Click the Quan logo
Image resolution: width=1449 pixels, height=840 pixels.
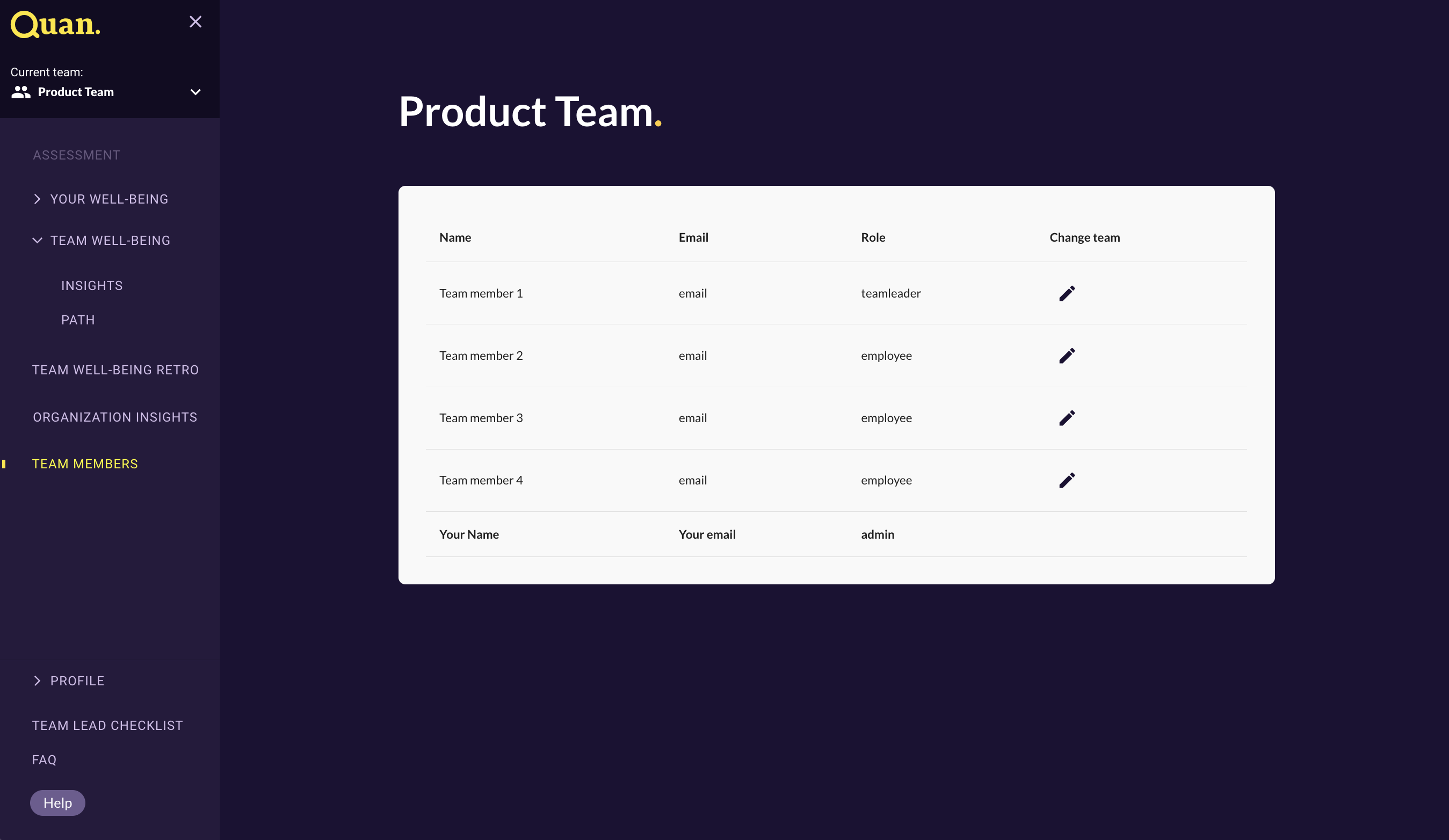tap(56, 25)
